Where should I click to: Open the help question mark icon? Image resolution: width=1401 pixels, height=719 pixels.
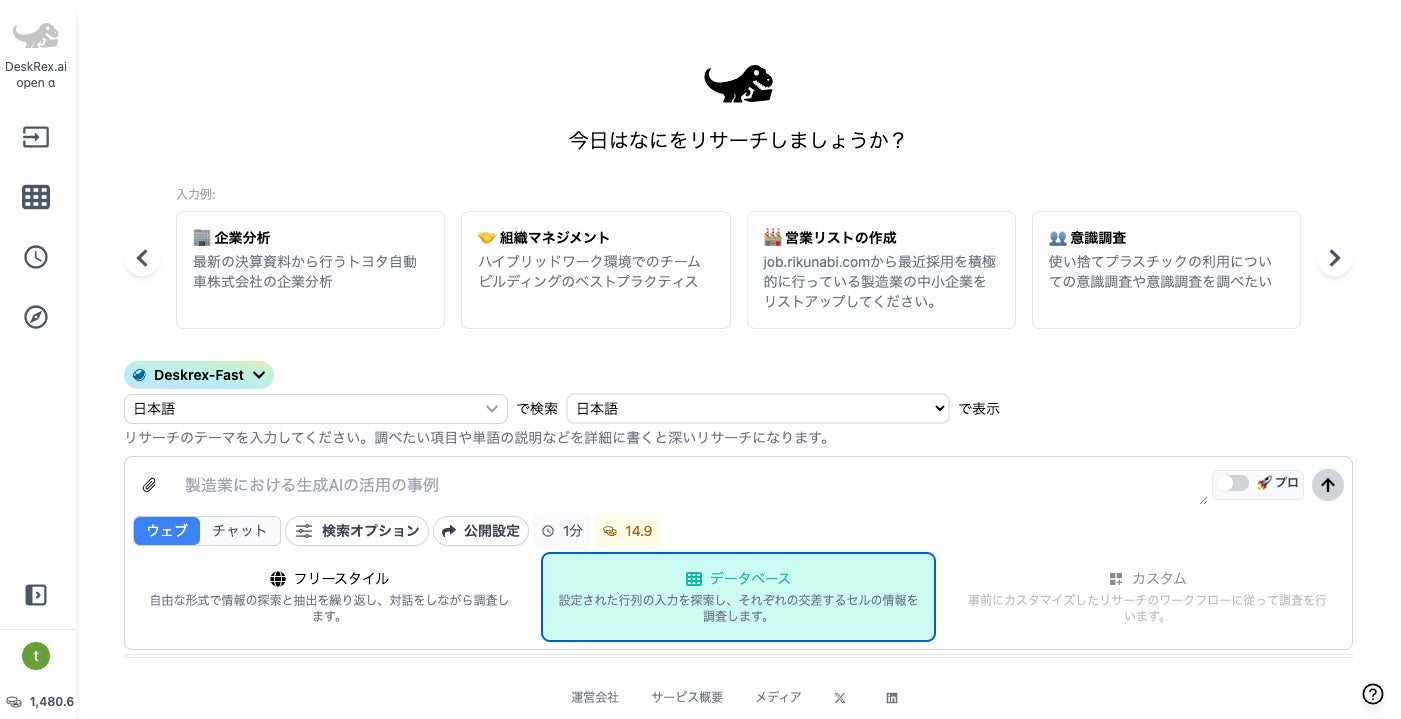click(x=1373, y=694)
